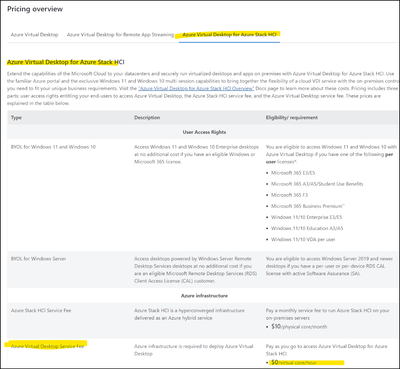Click Microsoft 365 A3/A5/Student Use Benefits item
The width and height of the screenshot is (400, 369).
pyautogui.click(x=317, y=184)
